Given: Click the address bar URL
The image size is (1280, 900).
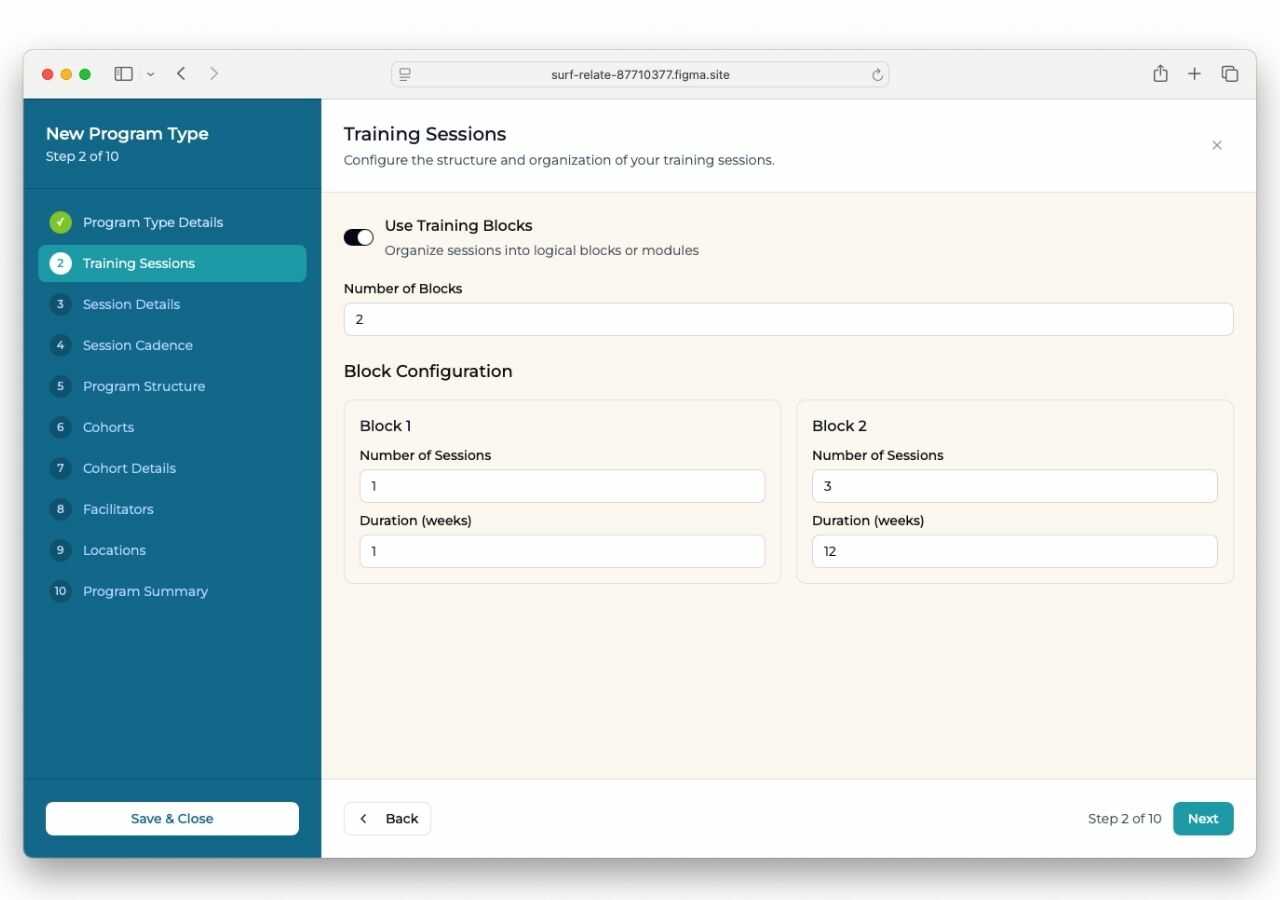Looking at the screenshot, I should (640, 75).
